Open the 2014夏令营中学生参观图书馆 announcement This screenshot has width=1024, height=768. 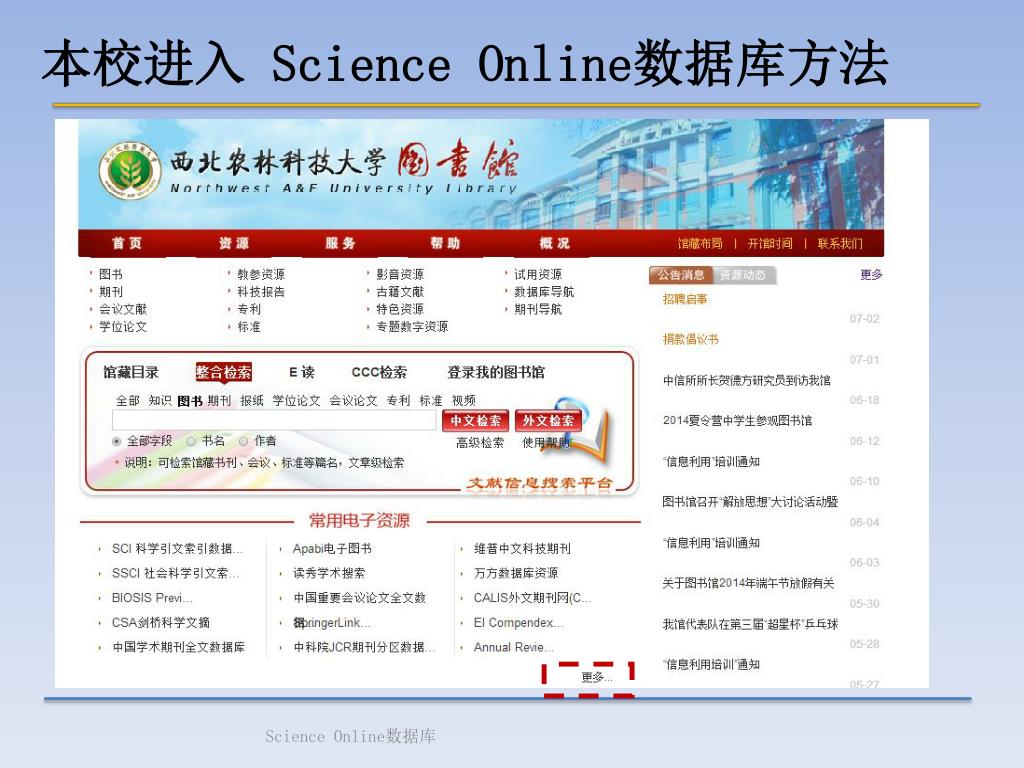click(x=737, y=421)
